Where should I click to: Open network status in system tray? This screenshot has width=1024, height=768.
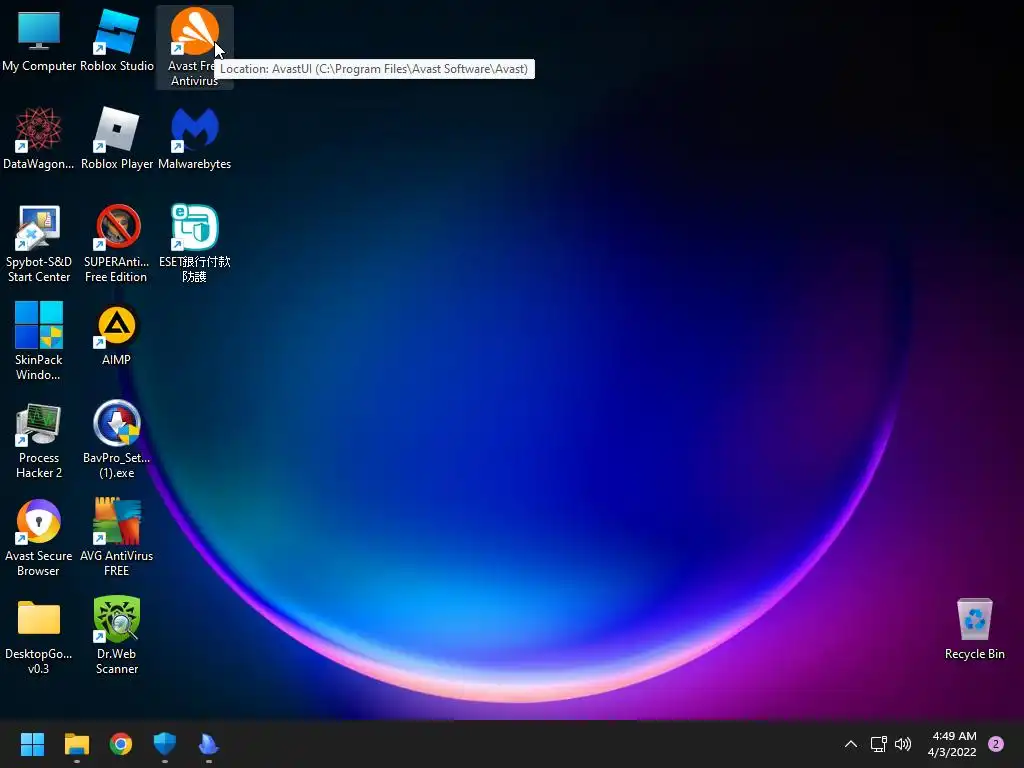[878, 744]
